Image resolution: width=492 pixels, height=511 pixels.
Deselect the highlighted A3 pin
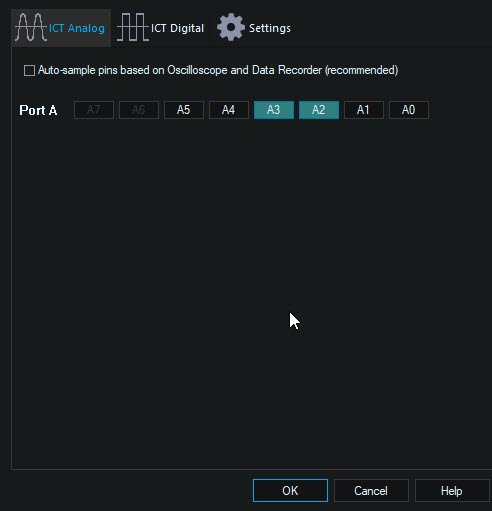coord(274,110)
